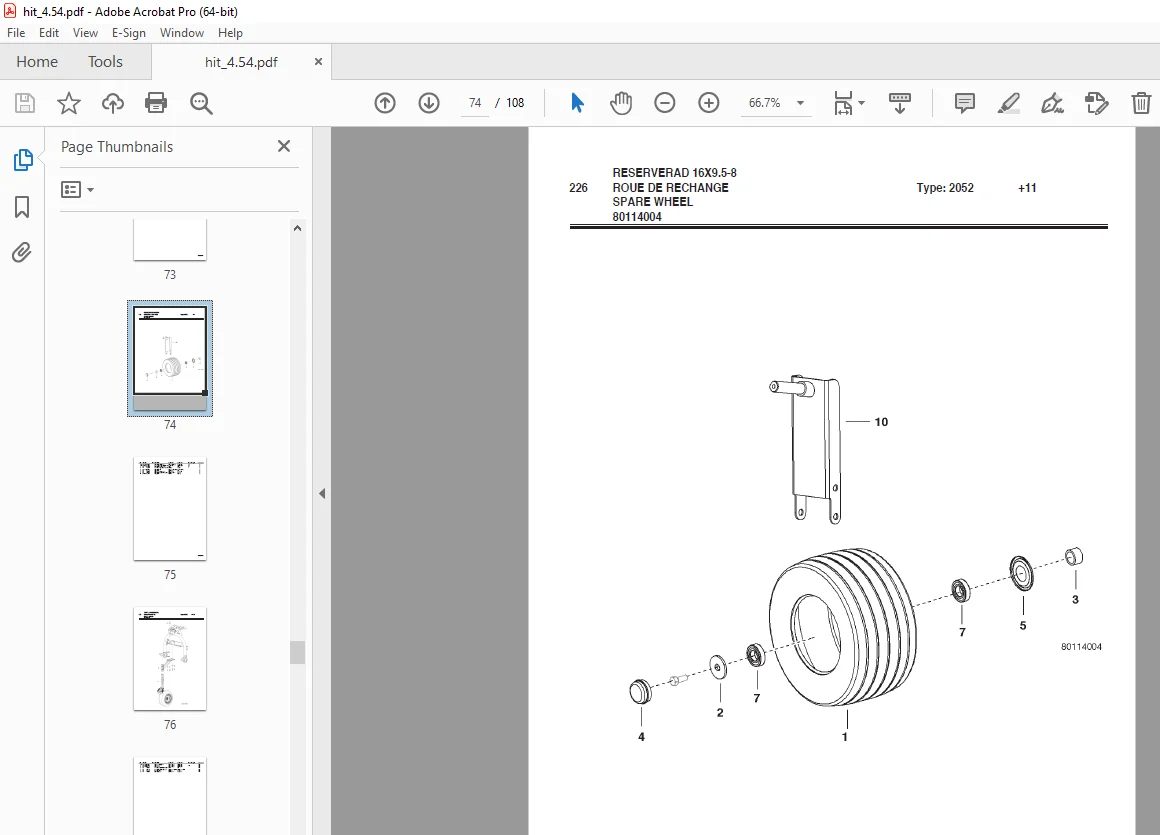The width and height of the screenshot is (1160, 835).
Task: Click the Delete trash icon
Action: tap(1141, 103)
